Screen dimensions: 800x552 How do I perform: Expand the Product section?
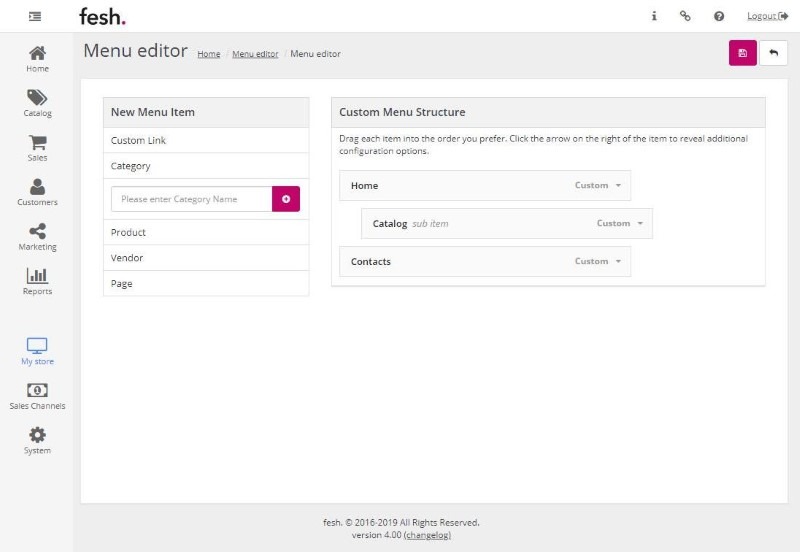[206, 232]
